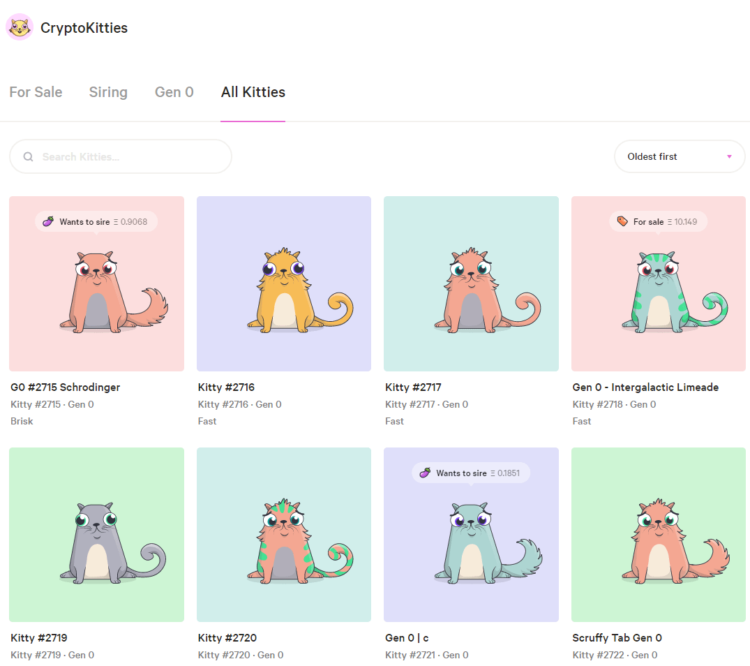The height and width of the screenshot is (666, 750).
Task: Open the Scruffy Tab Gen 0 kitty image
Action: pos(658,535)
